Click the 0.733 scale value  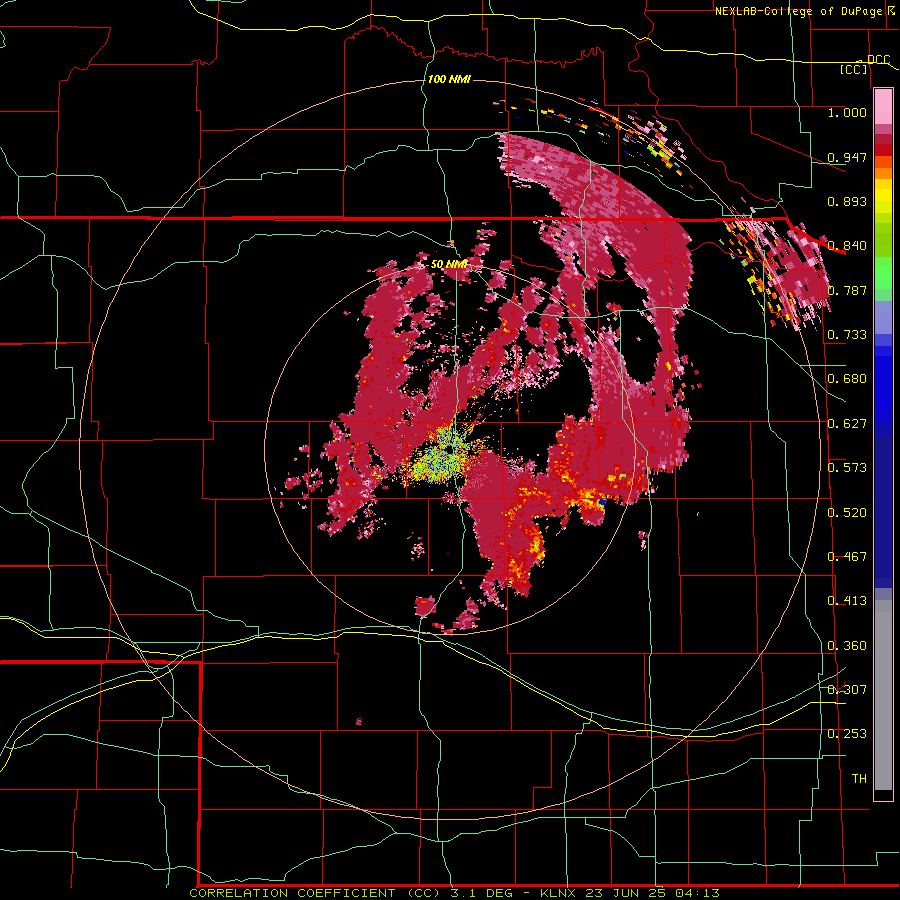pos(847,334)
